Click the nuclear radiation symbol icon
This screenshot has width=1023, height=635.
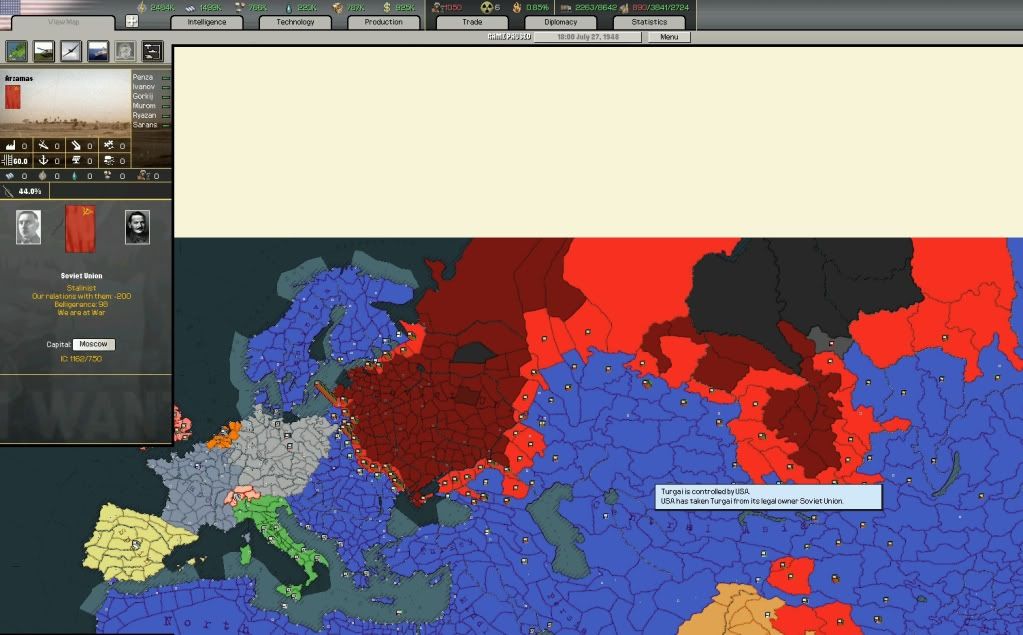[486, 7]
